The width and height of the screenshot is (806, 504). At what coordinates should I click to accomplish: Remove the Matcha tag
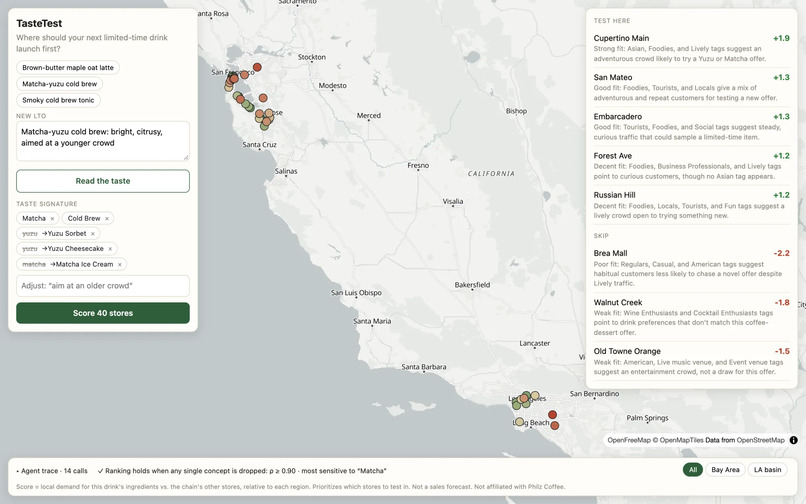pyautogui.click(x=52, y=219)
